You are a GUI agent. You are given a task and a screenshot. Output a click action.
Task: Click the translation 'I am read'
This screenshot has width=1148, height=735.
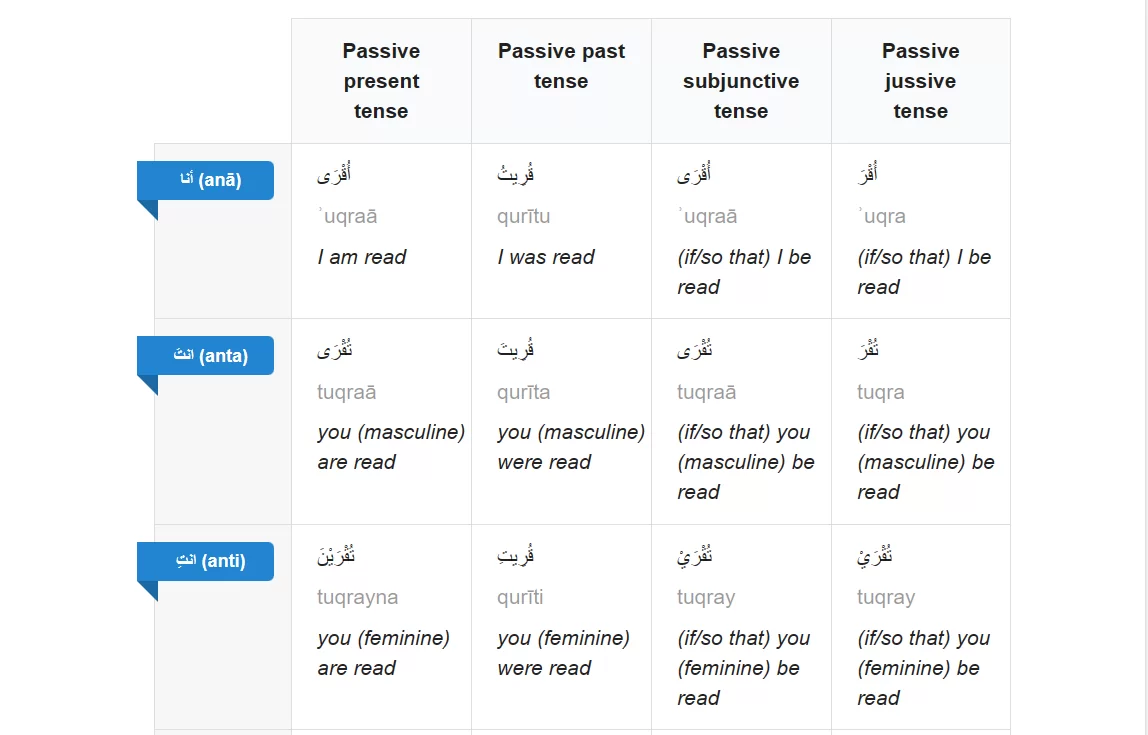click(362, 257)
